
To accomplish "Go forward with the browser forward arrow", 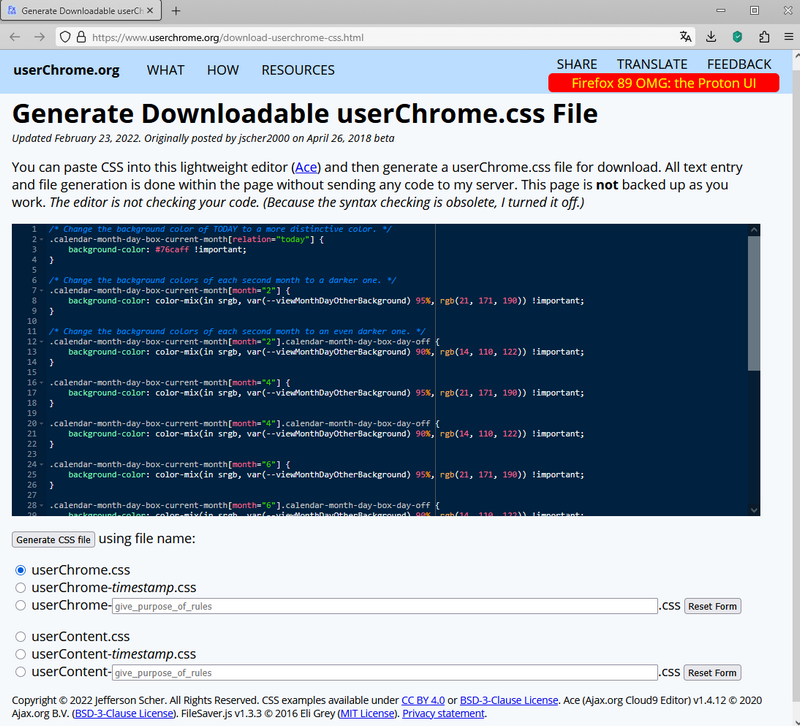I will pyautogui.click(x=39, y=37).
